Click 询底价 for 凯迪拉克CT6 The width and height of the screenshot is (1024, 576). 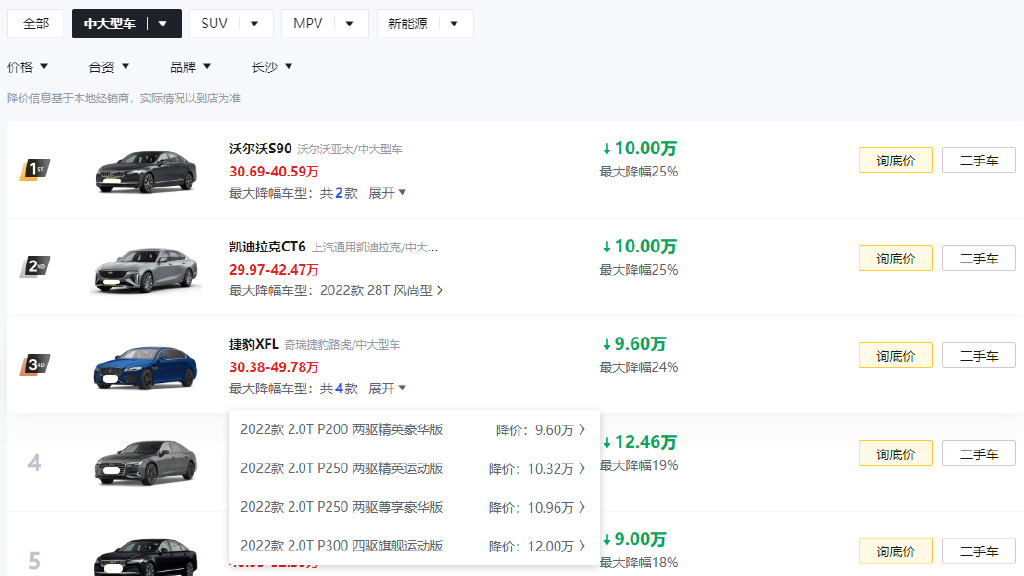point(895,258)
